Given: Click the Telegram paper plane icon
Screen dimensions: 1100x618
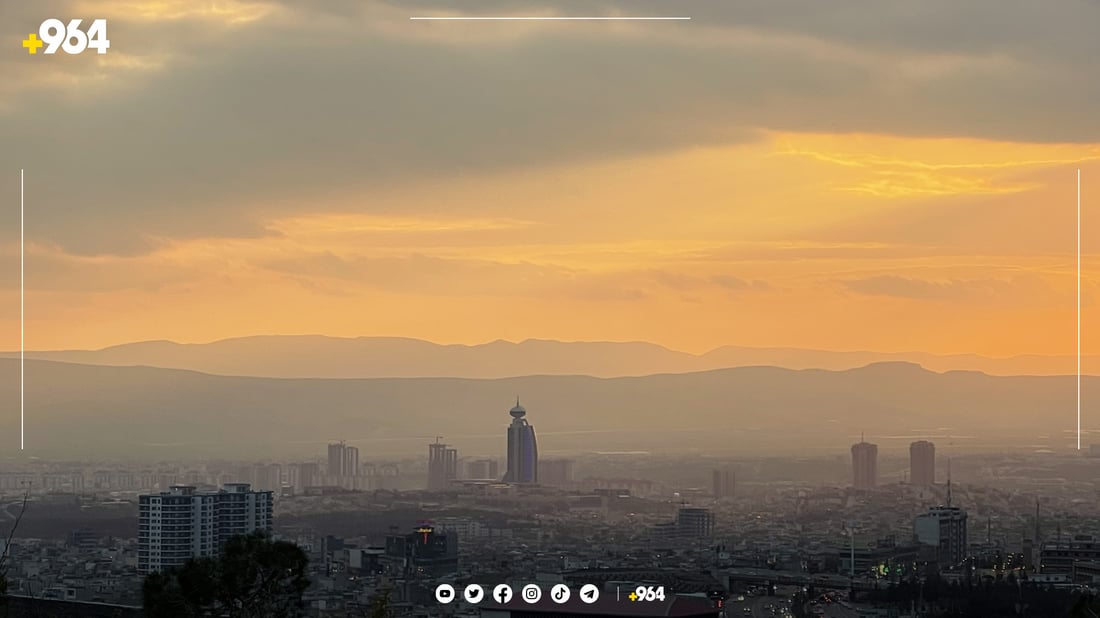Looking at the screenshot, I should tap(590, 594).
